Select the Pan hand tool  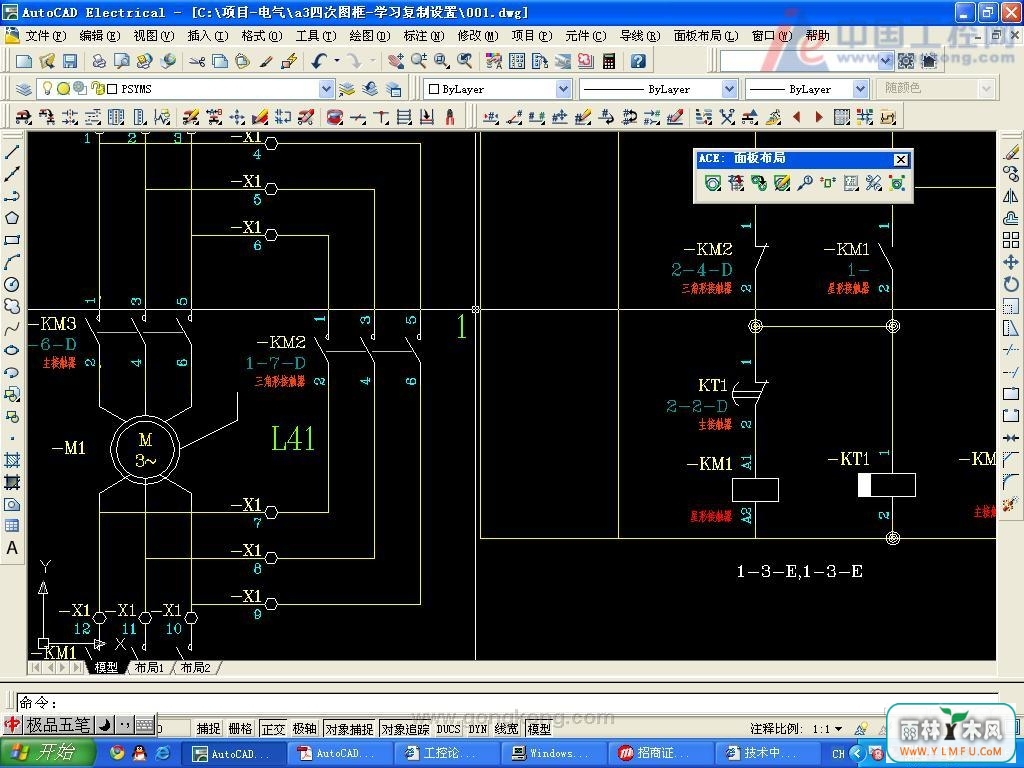pos(396,61)
